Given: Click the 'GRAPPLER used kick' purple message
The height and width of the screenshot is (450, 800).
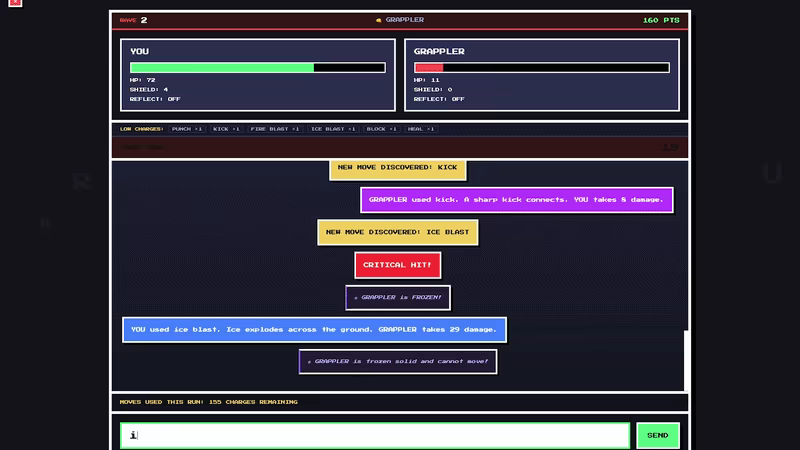Looking at the screenshot, I should click(x=516, y=199).
